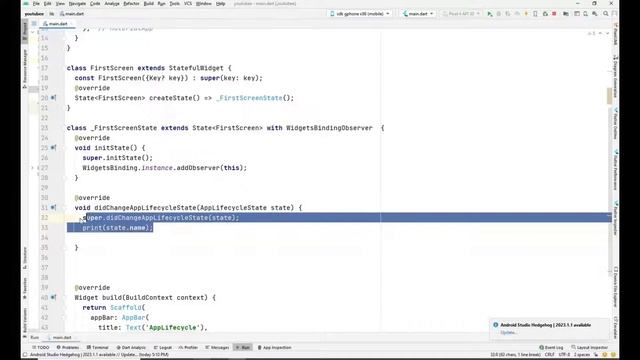Viewport: 640px width, 360px height.
Task: Toggle the Run tool window button
Action: [243, 347]
